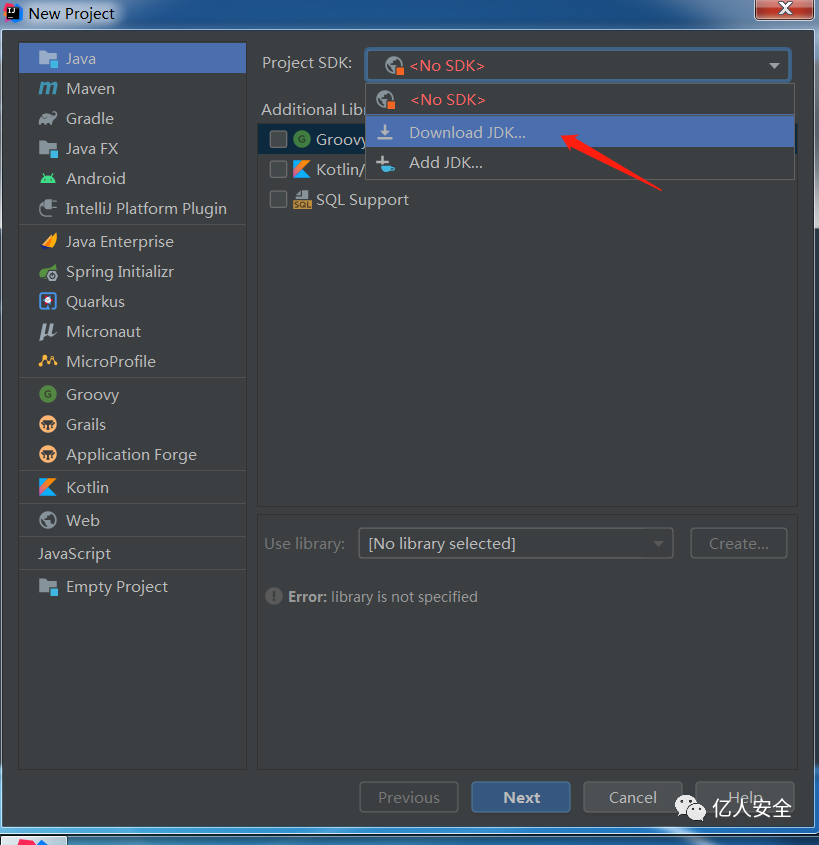Choose Download JDK... from the SDK list

580,133
